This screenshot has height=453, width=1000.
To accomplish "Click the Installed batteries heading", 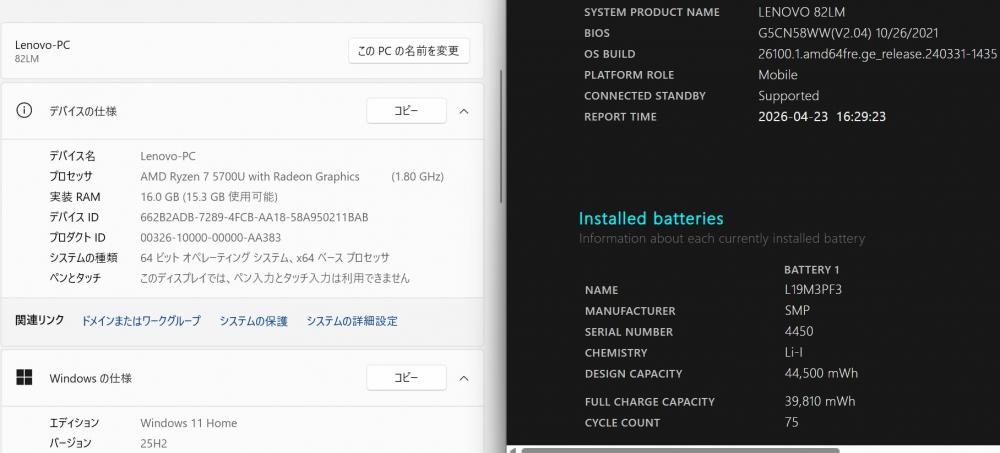I will point(651,218).
